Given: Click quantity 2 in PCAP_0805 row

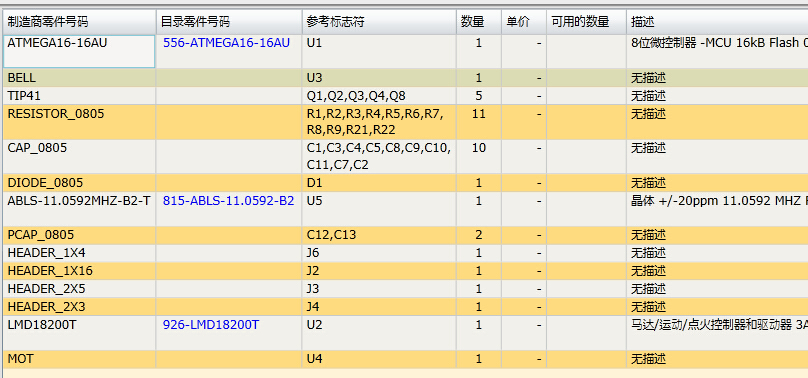Looking at the screenshot, I should coord(479,235).
